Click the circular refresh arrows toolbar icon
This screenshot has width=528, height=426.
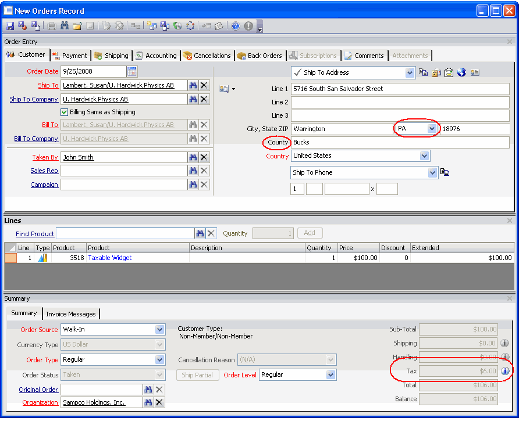[190, 26]
